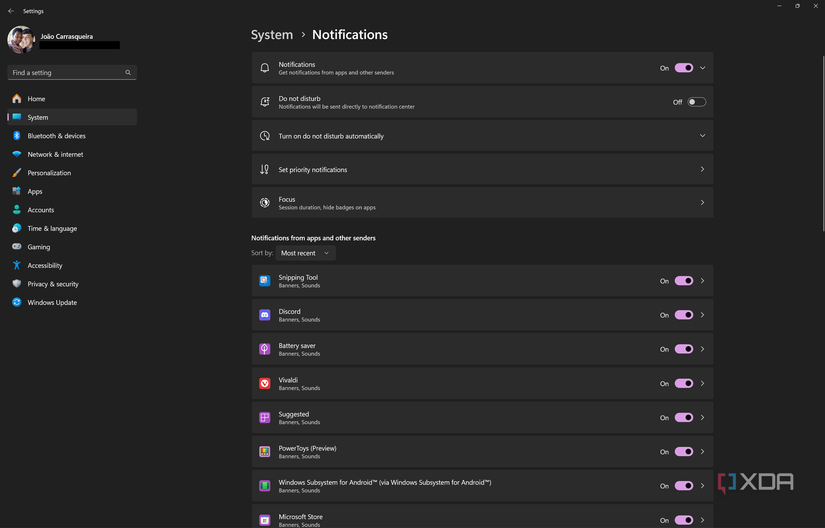This screenshot has height=528, width=825.
Task: Expand Turn on do not disturb automatically
Action: pos(702,136)
